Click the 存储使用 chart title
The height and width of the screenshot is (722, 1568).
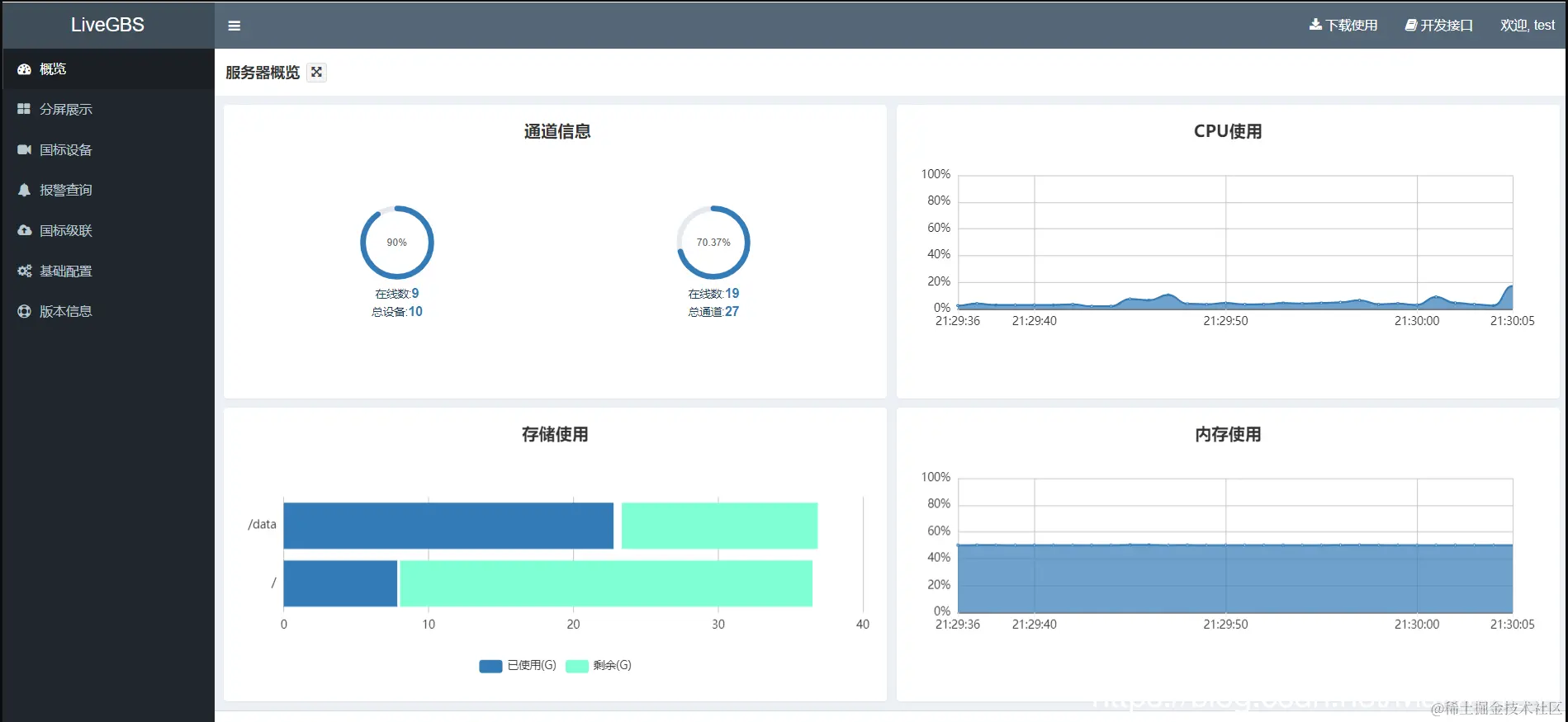555,434
